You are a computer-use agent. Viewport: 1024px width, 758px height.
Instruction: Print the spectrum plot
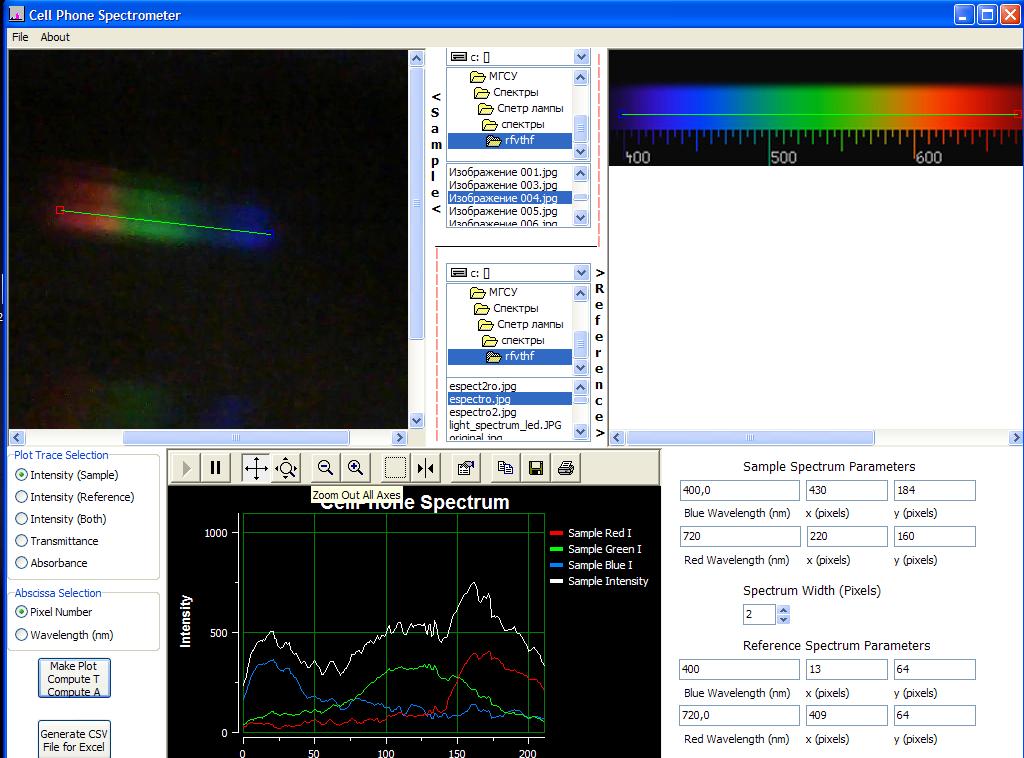[x=566, y=467]
